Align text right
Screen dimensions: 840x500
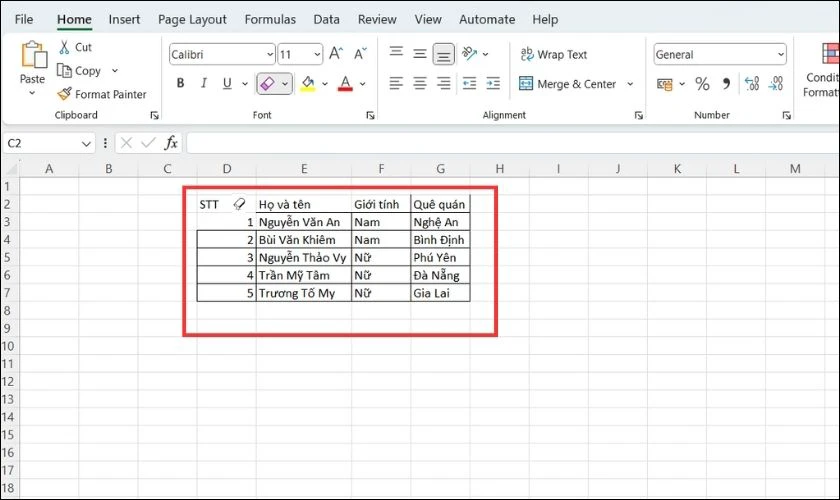444,84
